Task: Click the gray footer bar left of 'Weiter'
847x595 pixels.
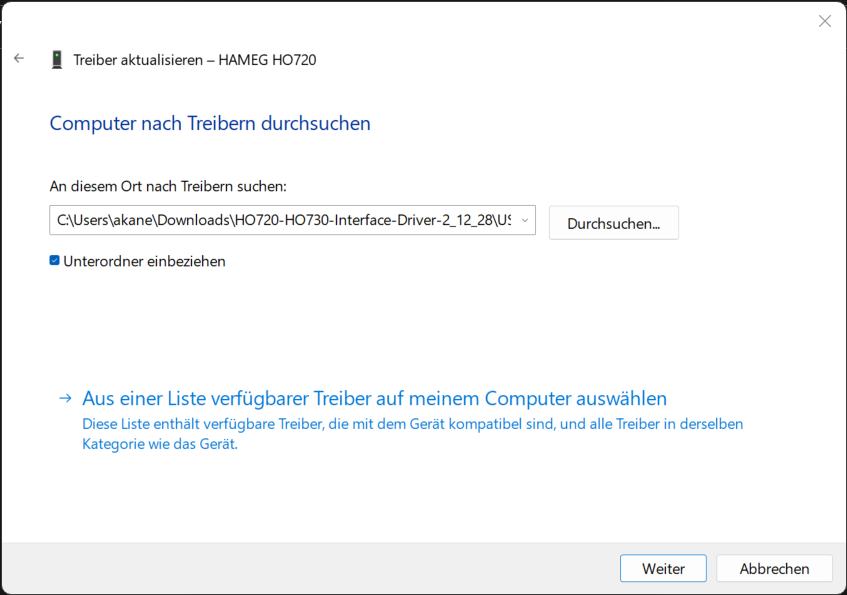Action: pyautogui.click(x=300, y=568)
